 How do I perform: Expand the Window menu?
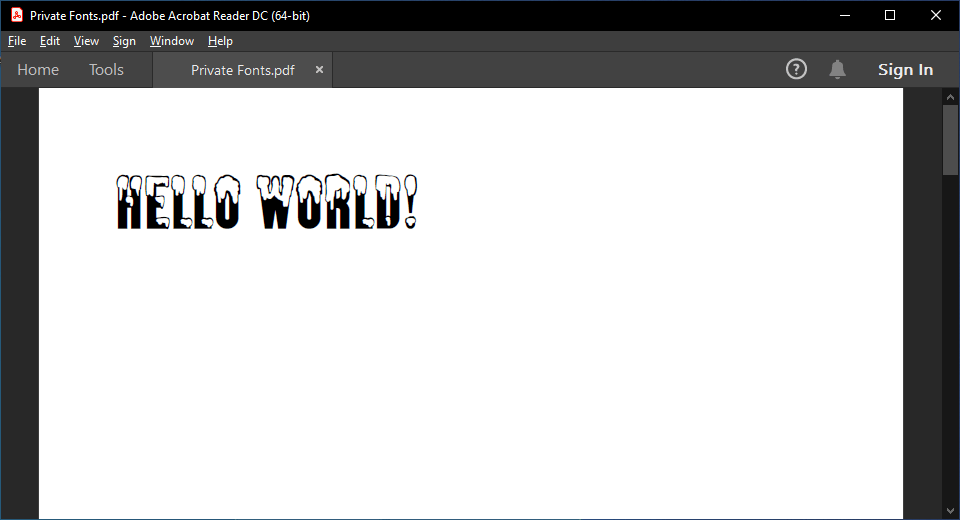pos(172,41)
